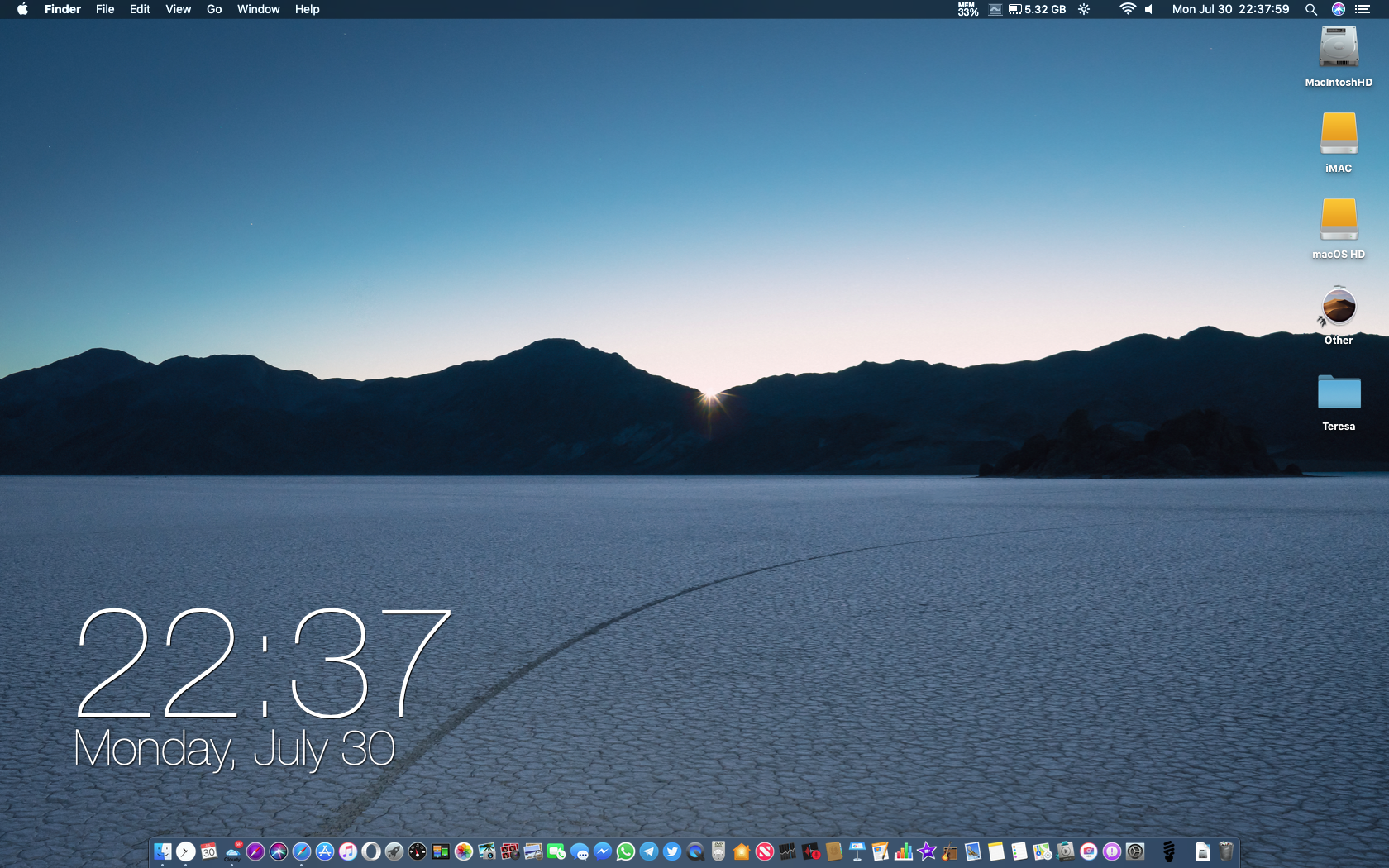Open the Window menu

(258, 9)
